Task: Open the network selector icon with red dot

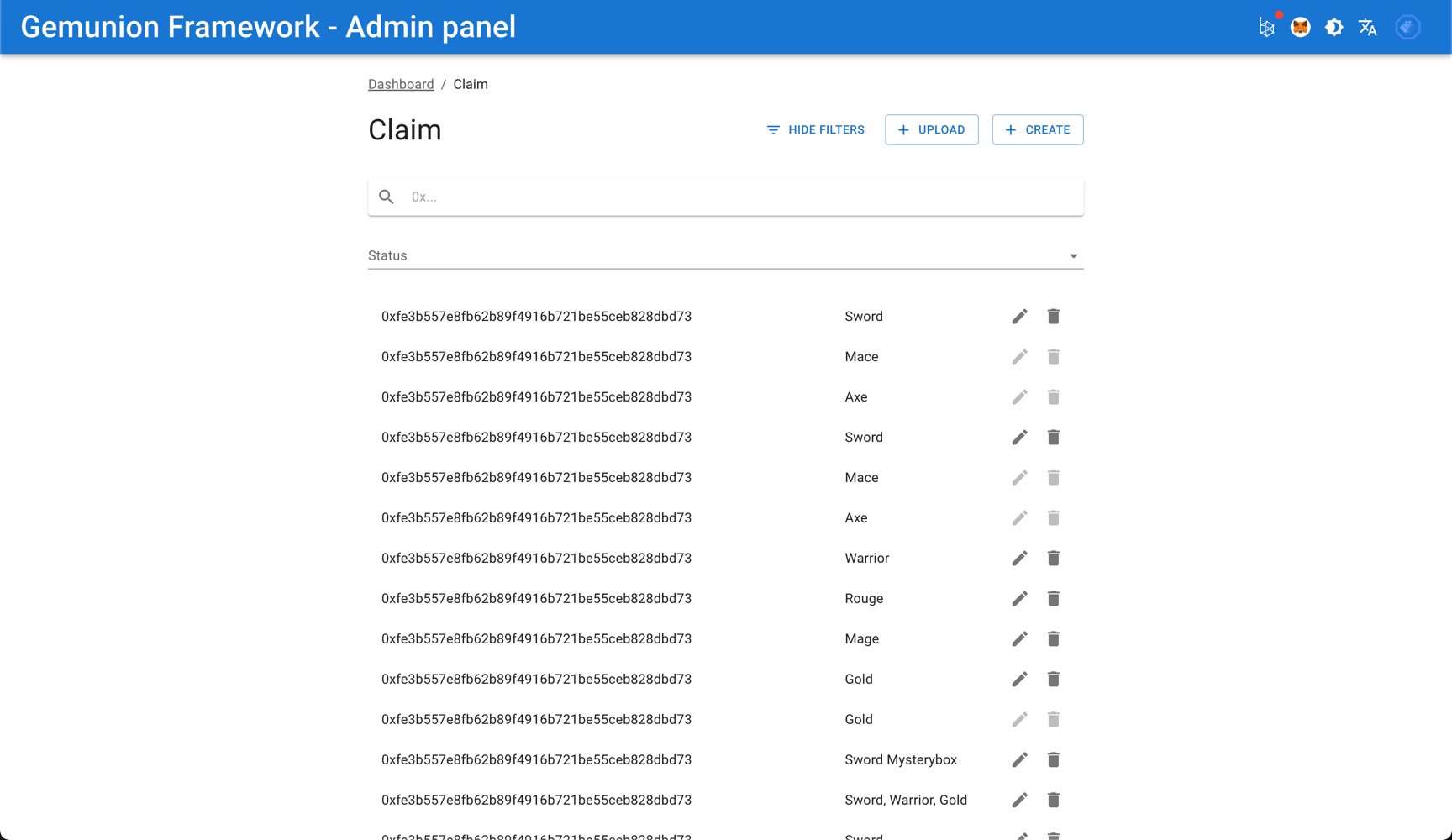Action: pos(1267,27)
